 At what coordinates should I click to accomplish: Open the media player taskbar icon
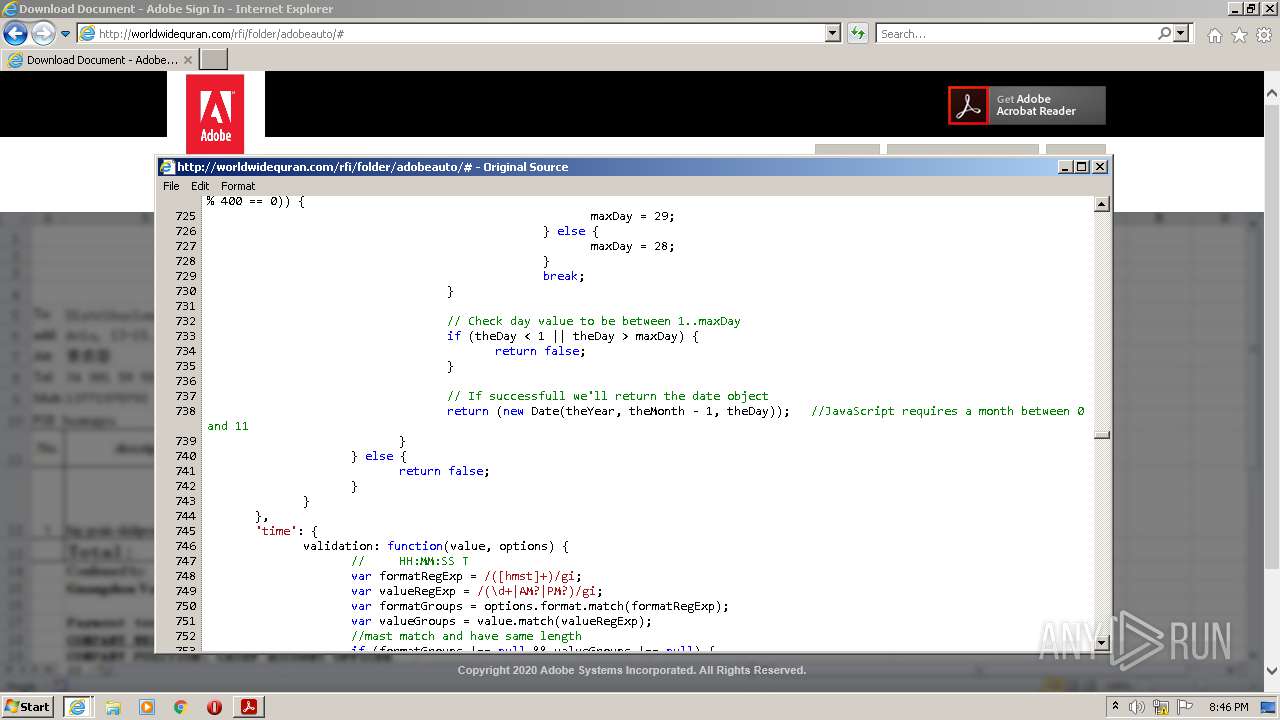[x=147, y=706]
